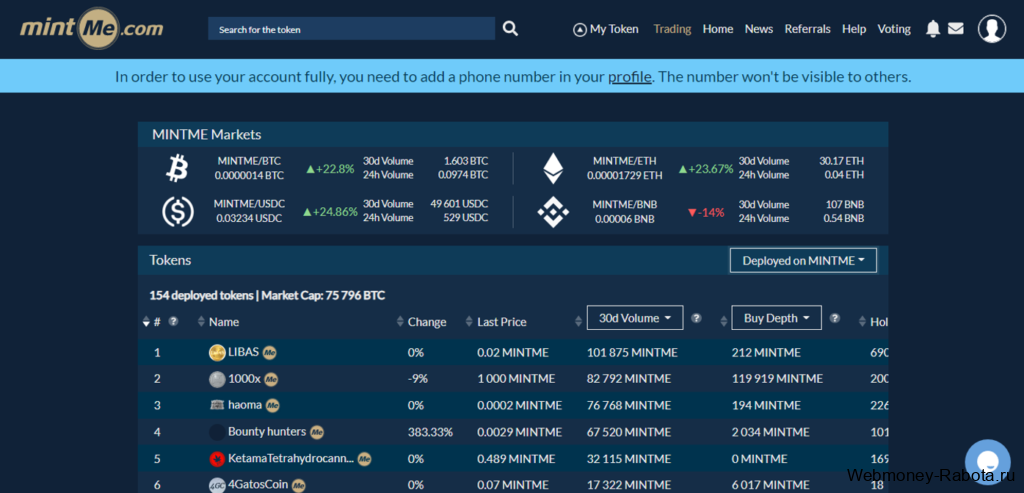Click the KetamaTetrahydrocann token red icon
1024x493 pixels.
(x=217, y=458)
